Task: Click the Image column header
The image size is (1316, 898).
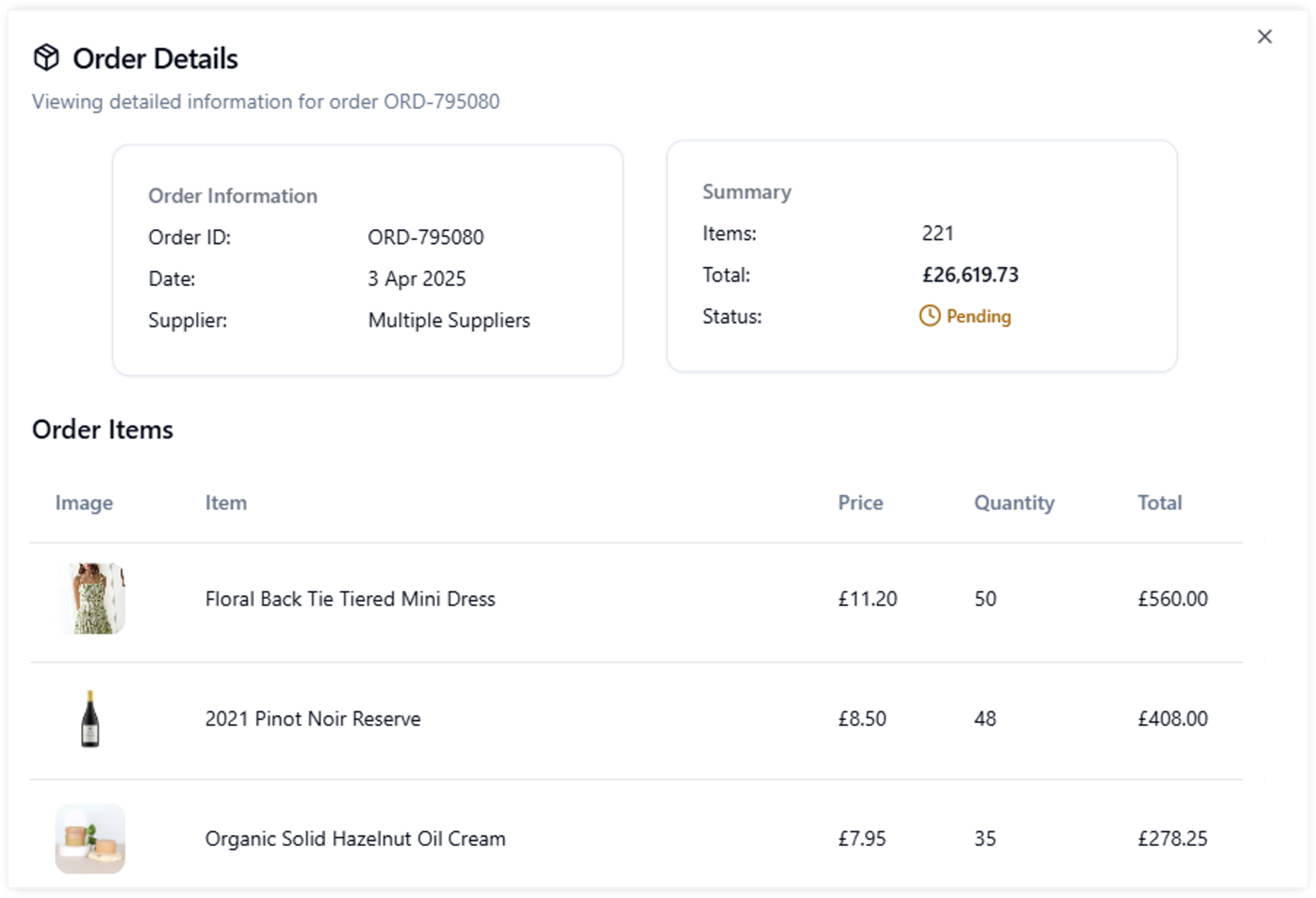Action: point(84,502)
